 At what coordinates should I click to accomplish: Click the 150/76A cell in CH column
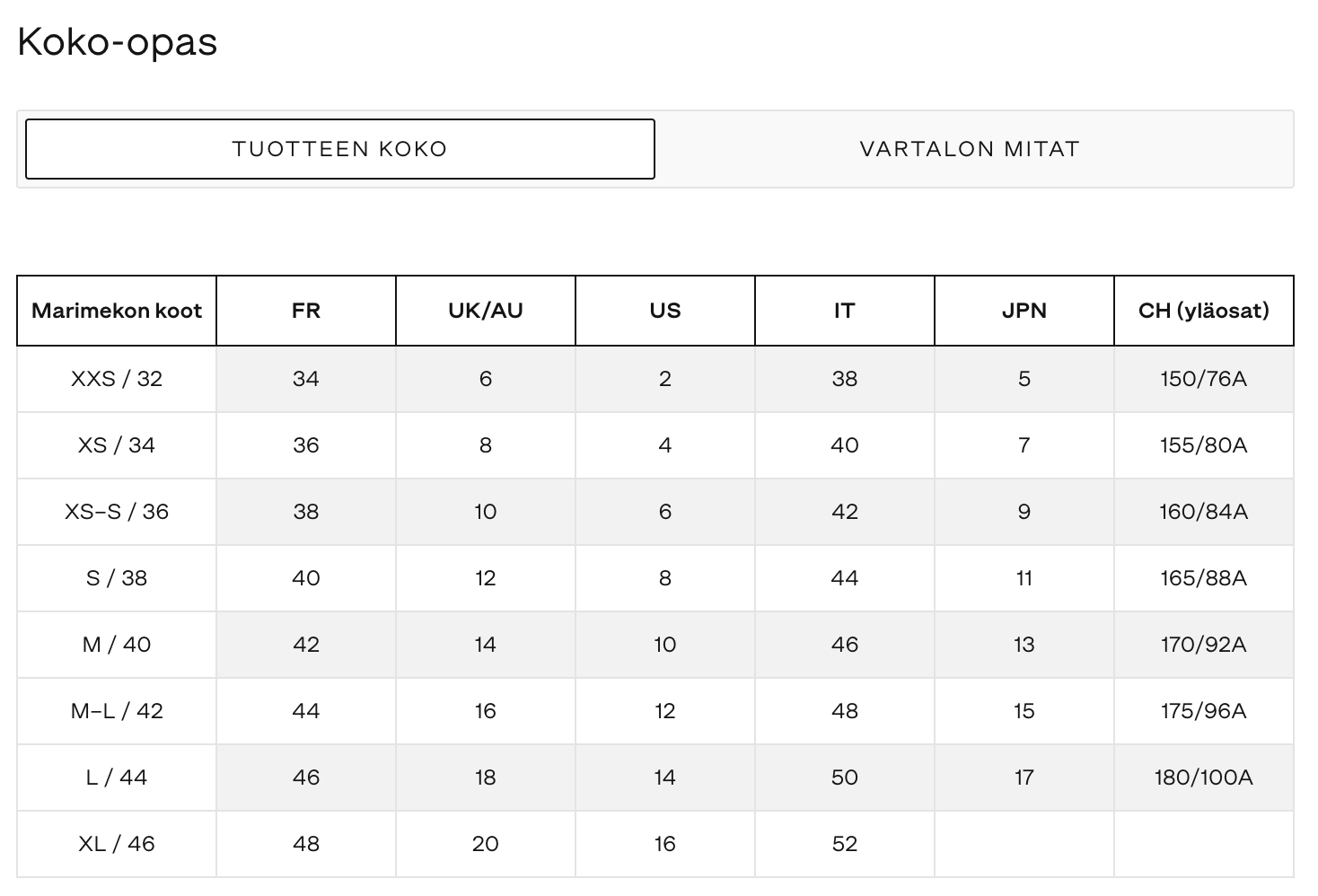click(1204, 379)
